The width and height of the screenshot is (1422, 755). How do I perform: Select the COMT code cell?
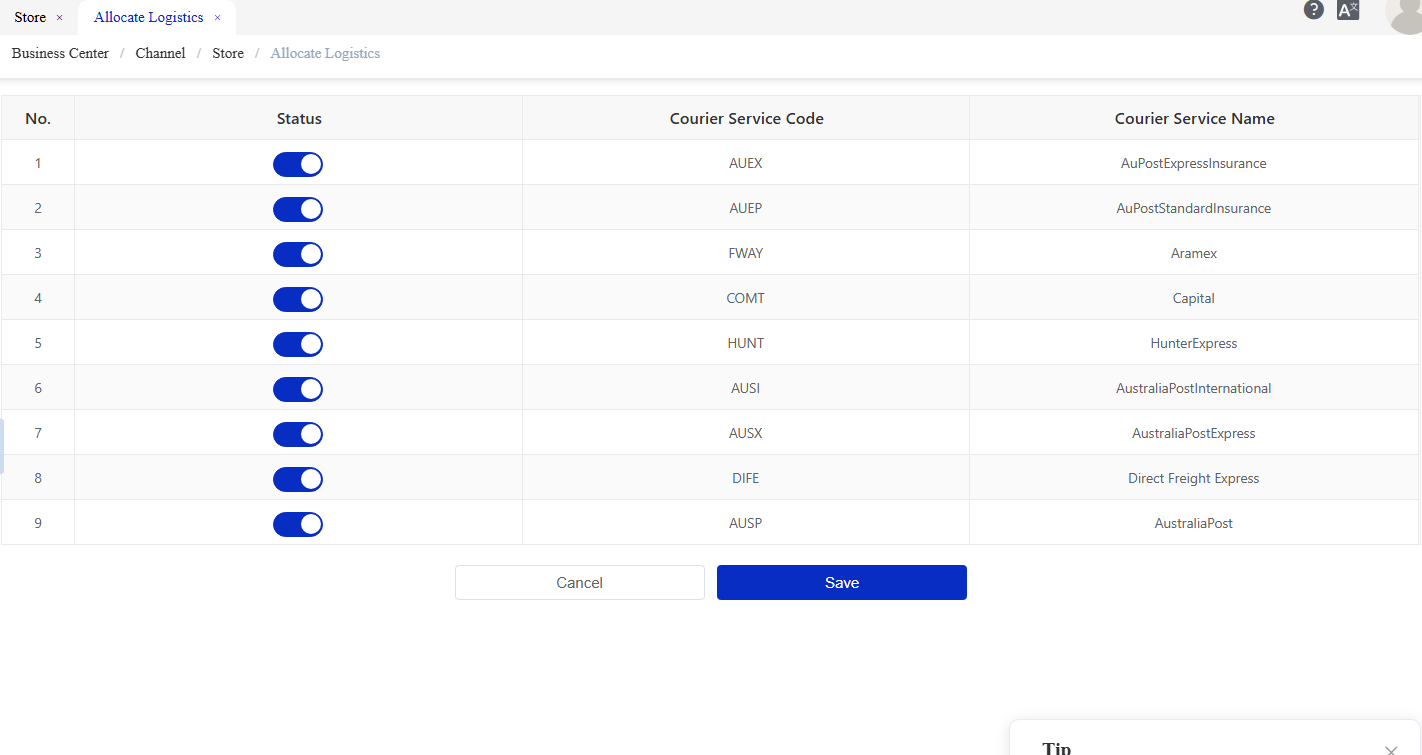(x=746, y=298)
